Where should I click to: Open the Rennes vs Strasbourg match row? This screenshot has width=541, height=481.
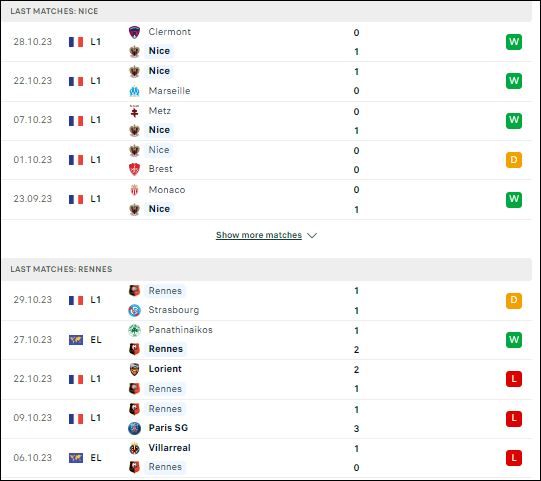tap(267, 301)
